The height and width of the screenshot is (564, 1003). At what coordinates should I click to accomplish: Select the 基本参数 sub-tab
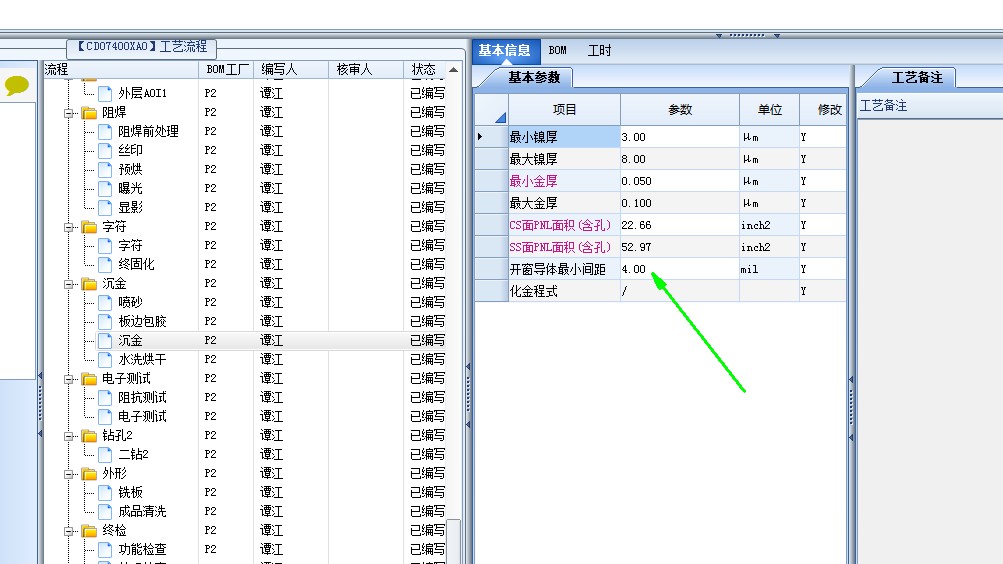[x=534, y=77]
